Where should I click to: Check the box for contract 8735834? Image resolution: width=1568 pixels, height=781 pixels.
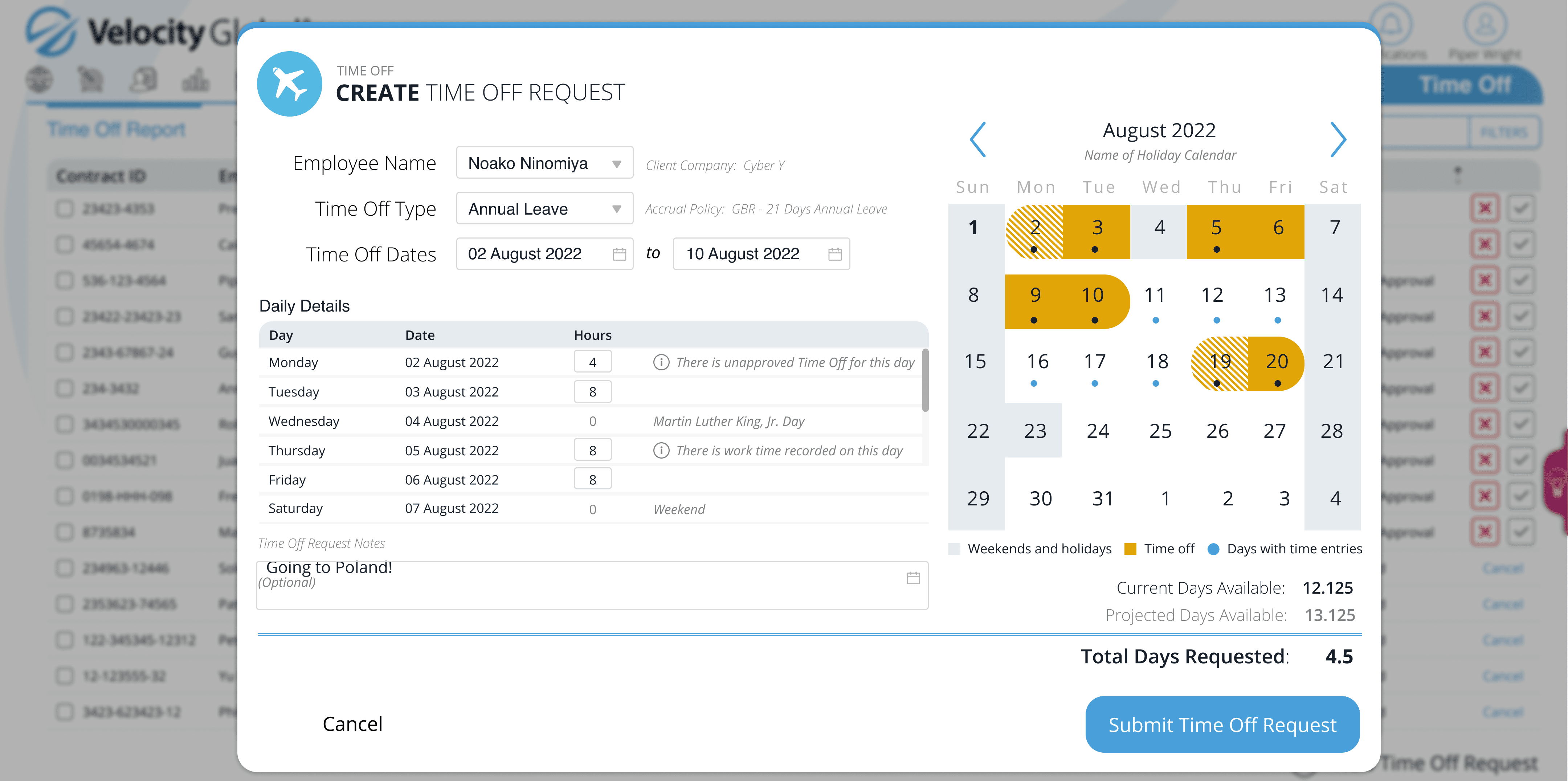(x=65, y=532)
